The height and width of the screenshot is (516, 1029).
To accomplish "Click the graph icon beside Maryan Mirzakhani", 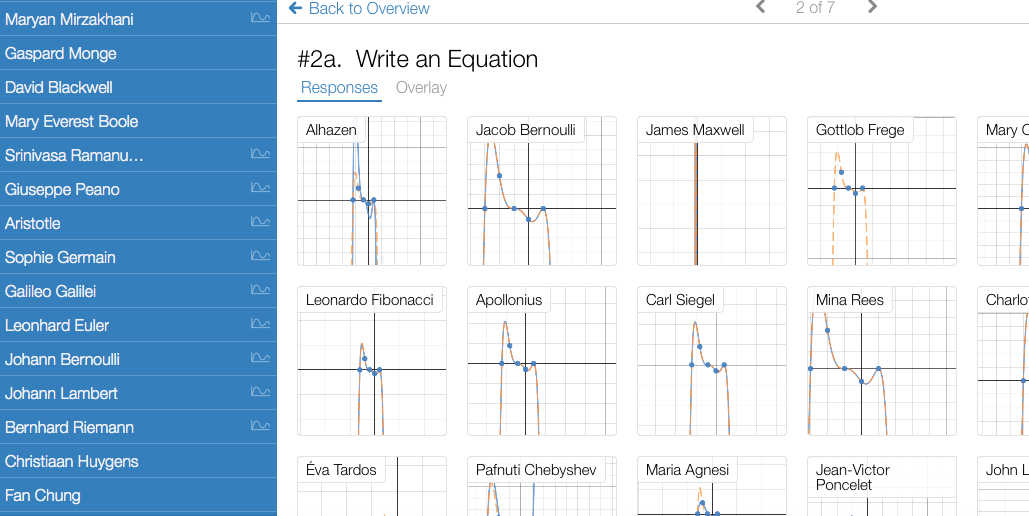I will [x=260, y=19].
